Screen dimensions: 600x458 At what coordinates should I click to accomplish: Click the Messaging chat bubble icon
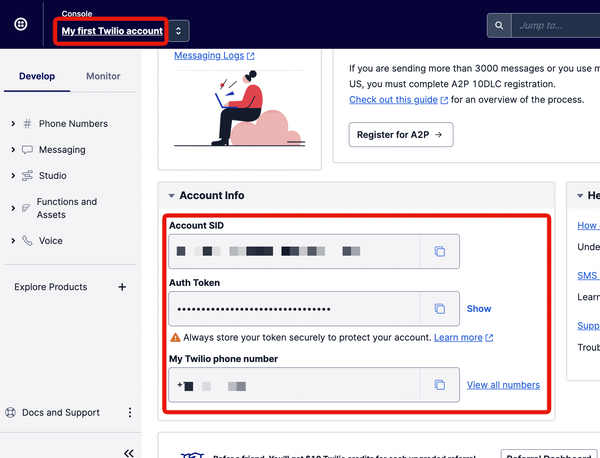click(27, 150)
